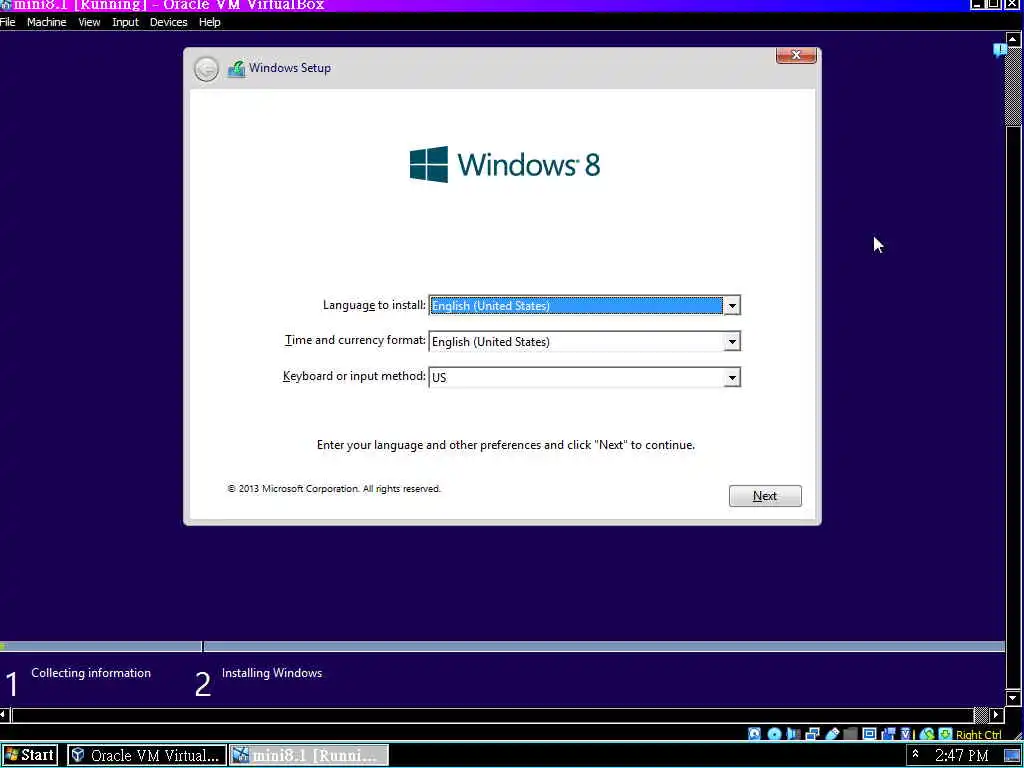Screen dimensions: 1024x768
Task: Click the Windows Setup back arrow
Action: click(x=206, y=69)
